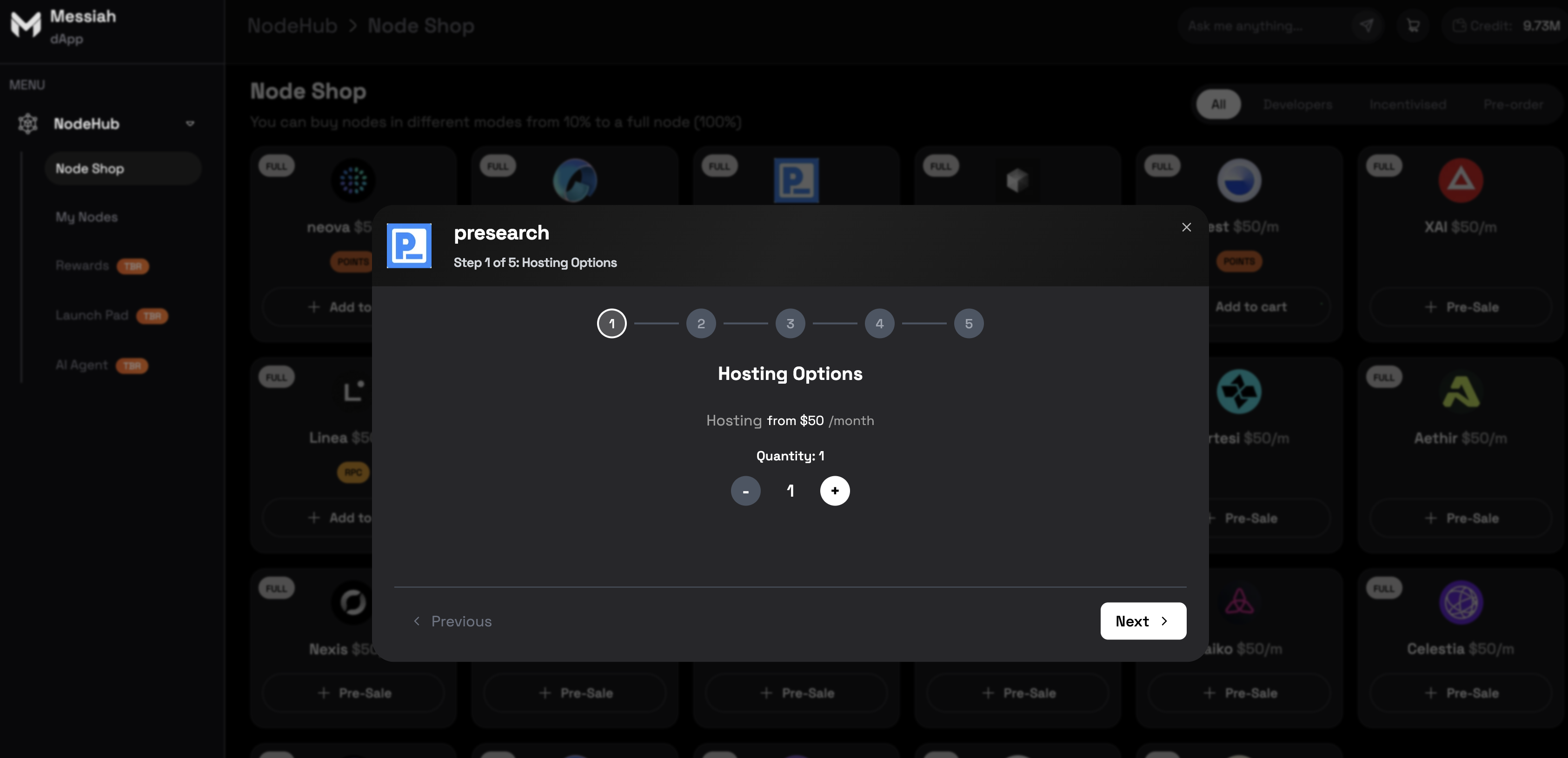Click the neova node logo

click(353, 180)
